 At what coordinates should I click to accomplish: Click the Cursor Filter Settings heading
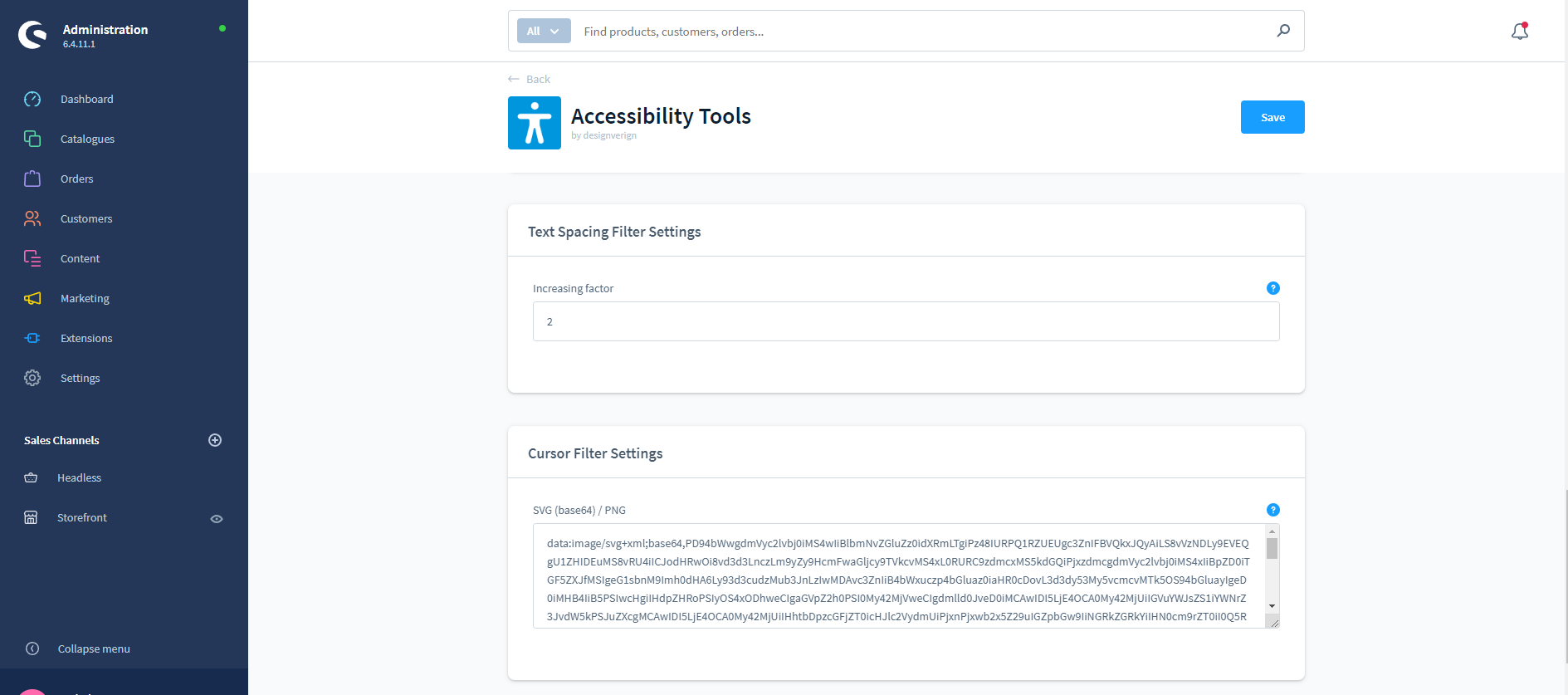(595, 453)
